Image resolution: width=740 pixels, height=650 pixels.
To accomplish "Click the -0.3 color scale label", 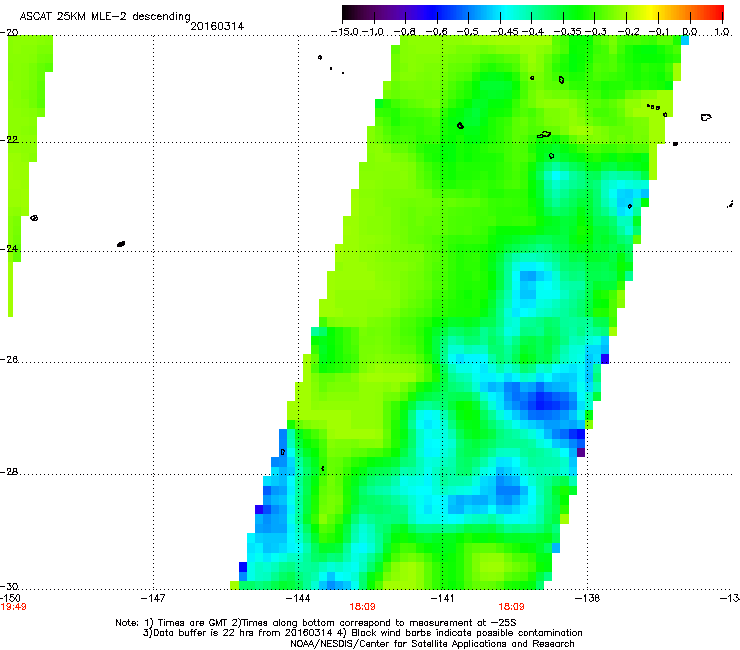I will 596,32.
